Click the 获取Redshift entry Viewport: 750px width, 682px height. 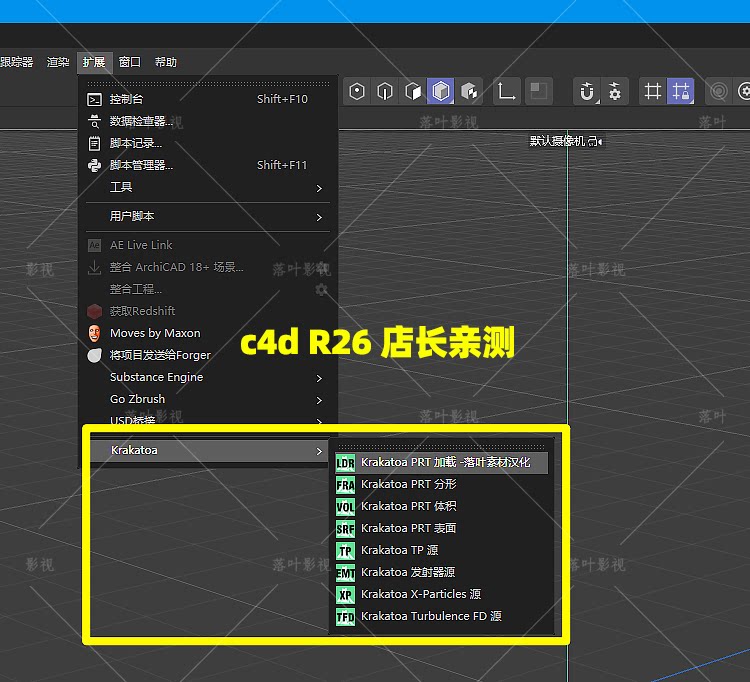point(208,311)
